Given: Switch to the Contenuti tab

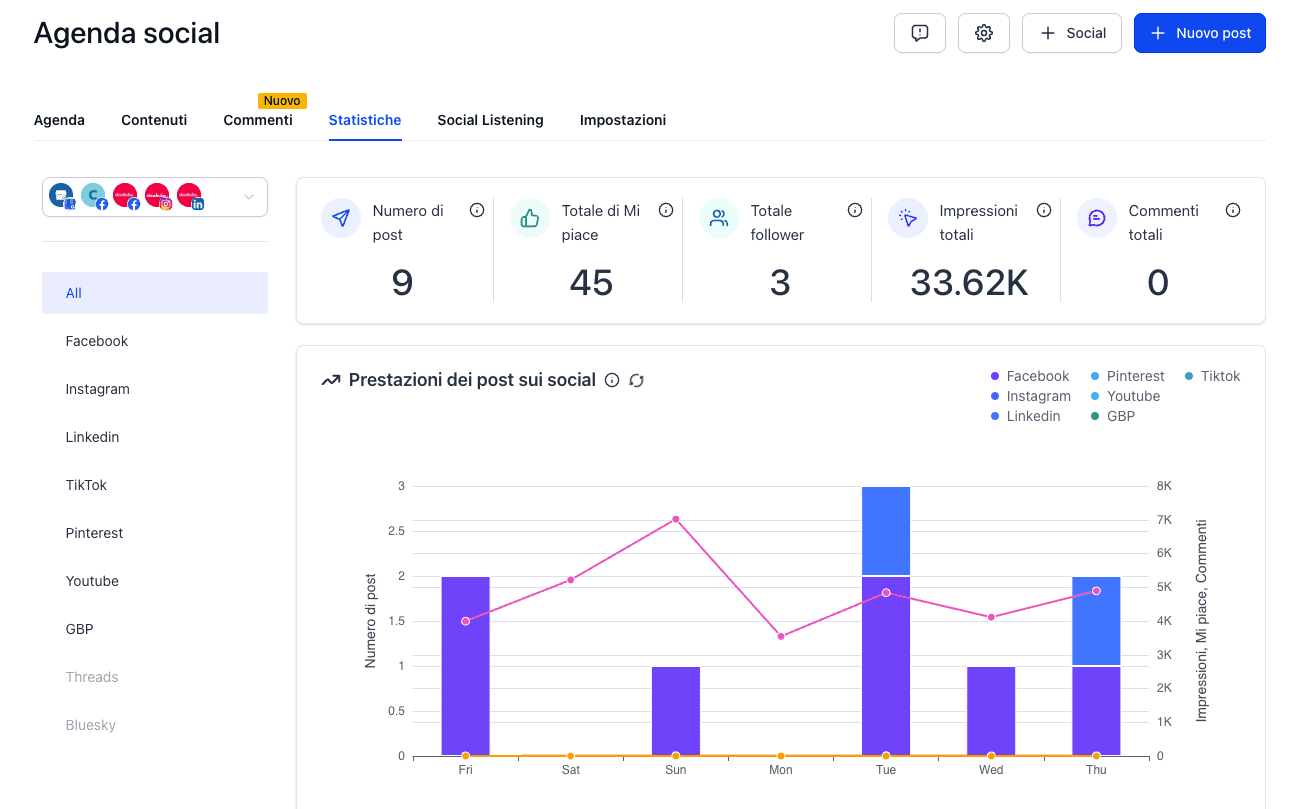Looking at the screenshot, I should point(154,120).
